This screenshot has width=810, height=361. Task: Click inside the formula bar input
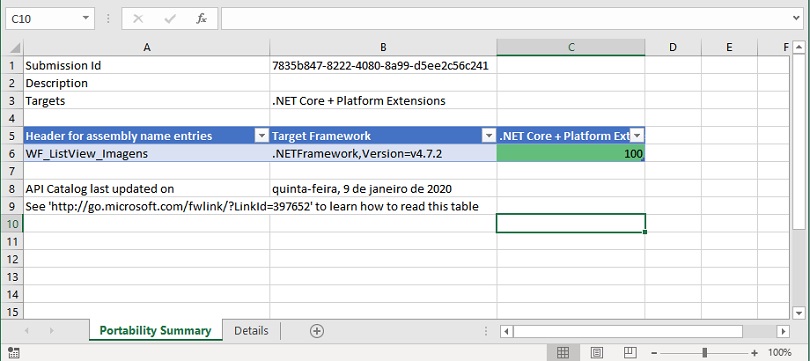pos(505,19)
